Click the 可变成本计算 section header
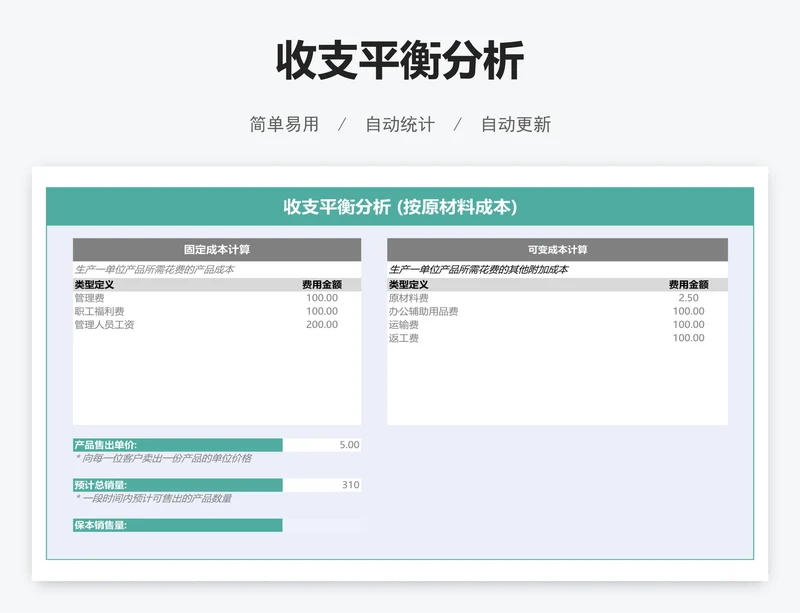Image resolution: width=800 pixels, height=613 pixels. click(557, 249)
